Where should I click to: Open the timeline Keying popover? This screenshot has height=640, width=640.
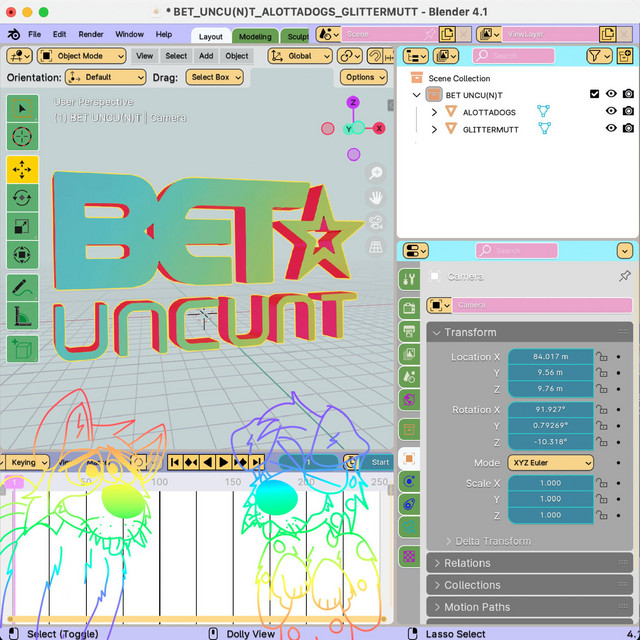[x=28, y=462]
